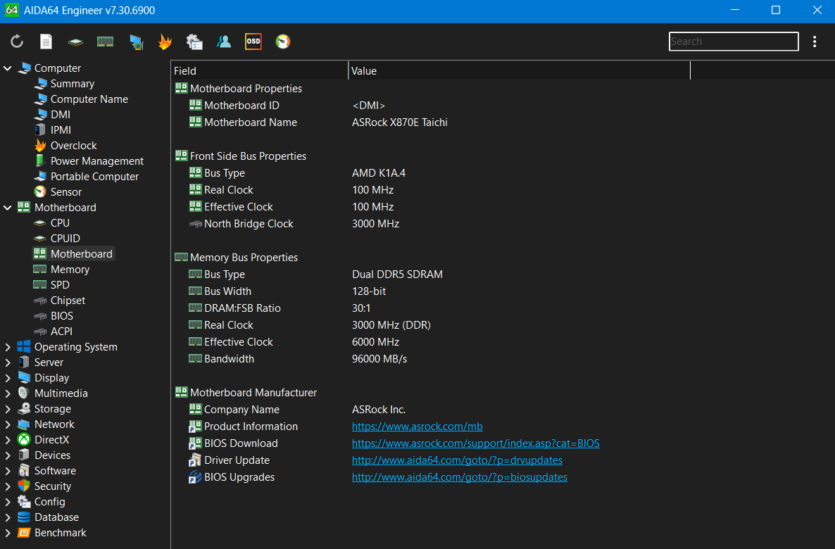Click the Refresh toolbar icon
Image resolution: width=835 pixels, height=549 pixels.
point(17,42)
